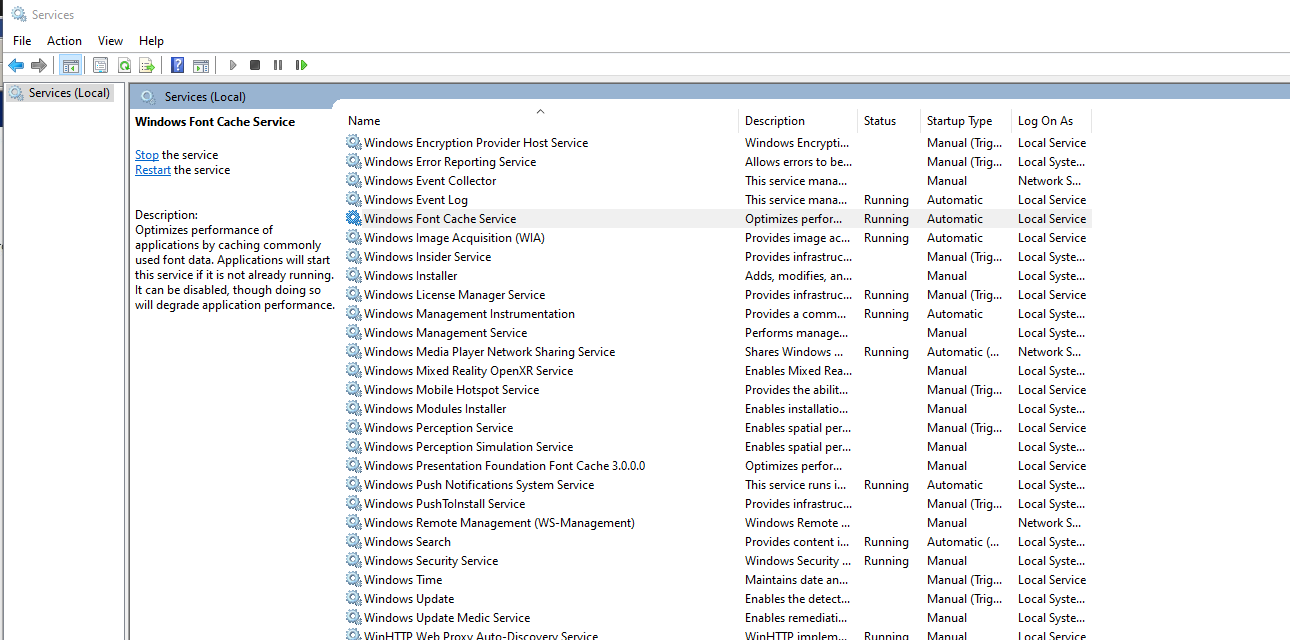Select Windows Error Reporting Service row

(717, 162)
